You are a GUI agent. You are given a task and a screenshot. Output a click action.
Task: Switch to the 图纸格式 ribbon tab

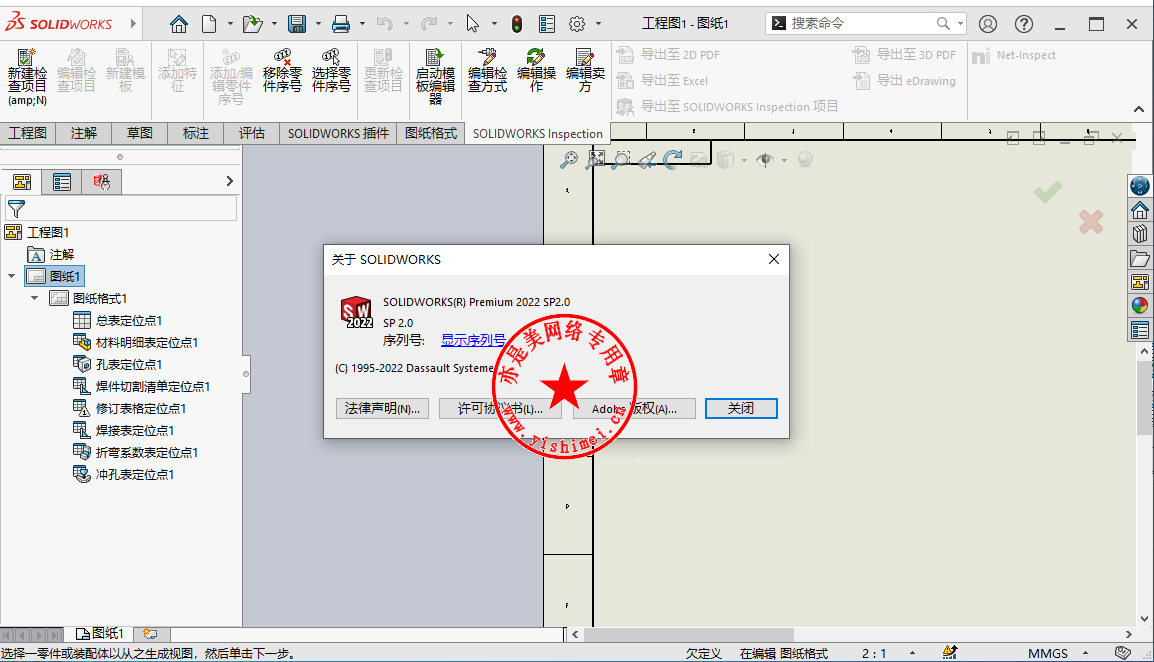click(431, 133)
